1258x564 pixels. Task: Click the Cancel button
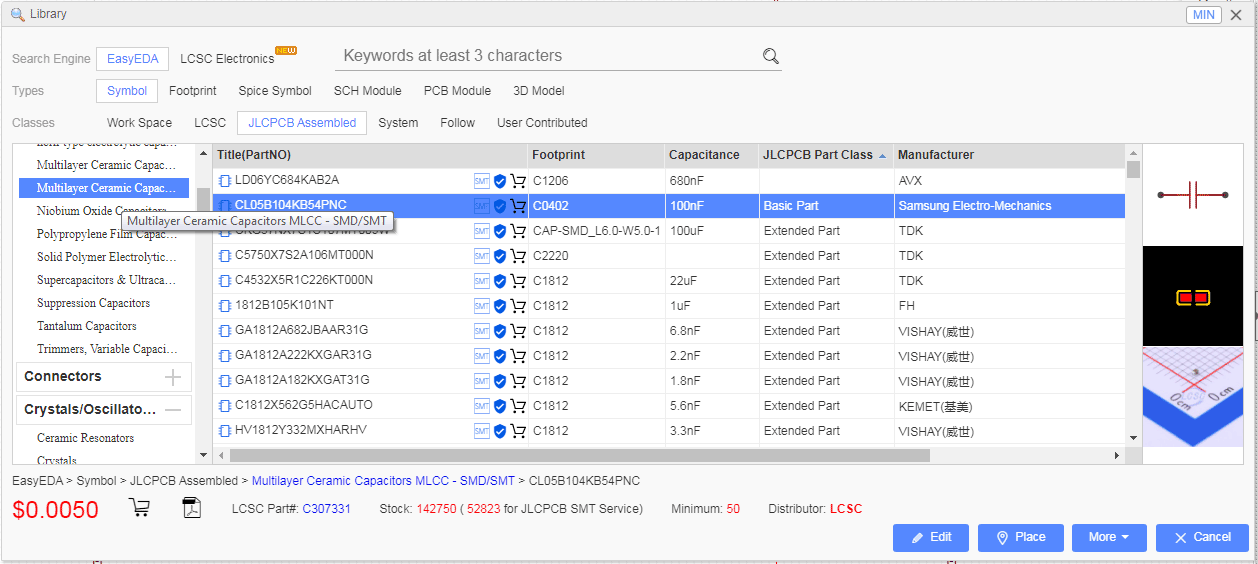pos(1202,537)
